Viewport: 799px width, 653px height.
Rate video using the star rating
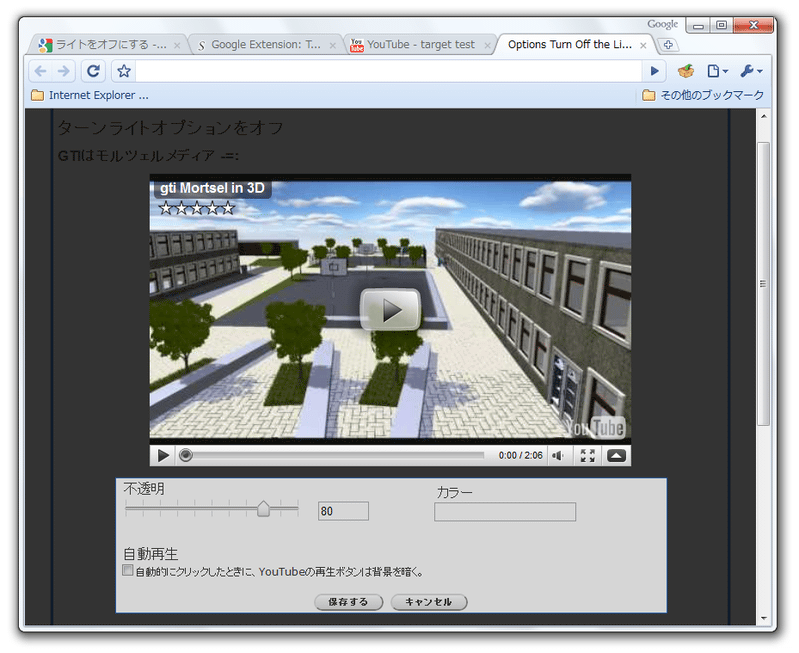(x=196, y=208)
